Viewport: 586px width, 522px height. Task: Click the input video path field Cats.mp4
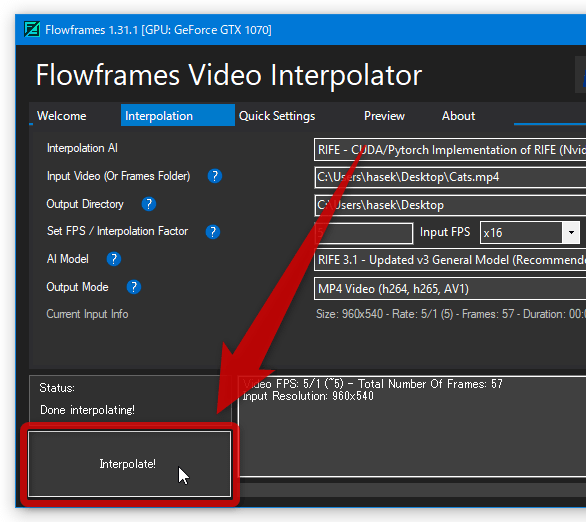point(450,177)
